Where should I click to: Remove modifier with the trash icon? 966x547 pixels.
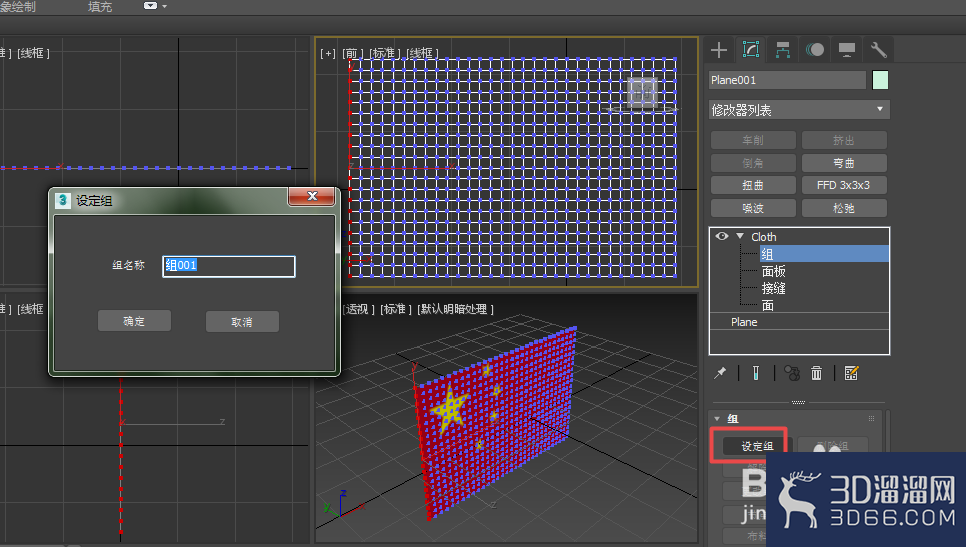pyautogui.click(x=816, y=373)
